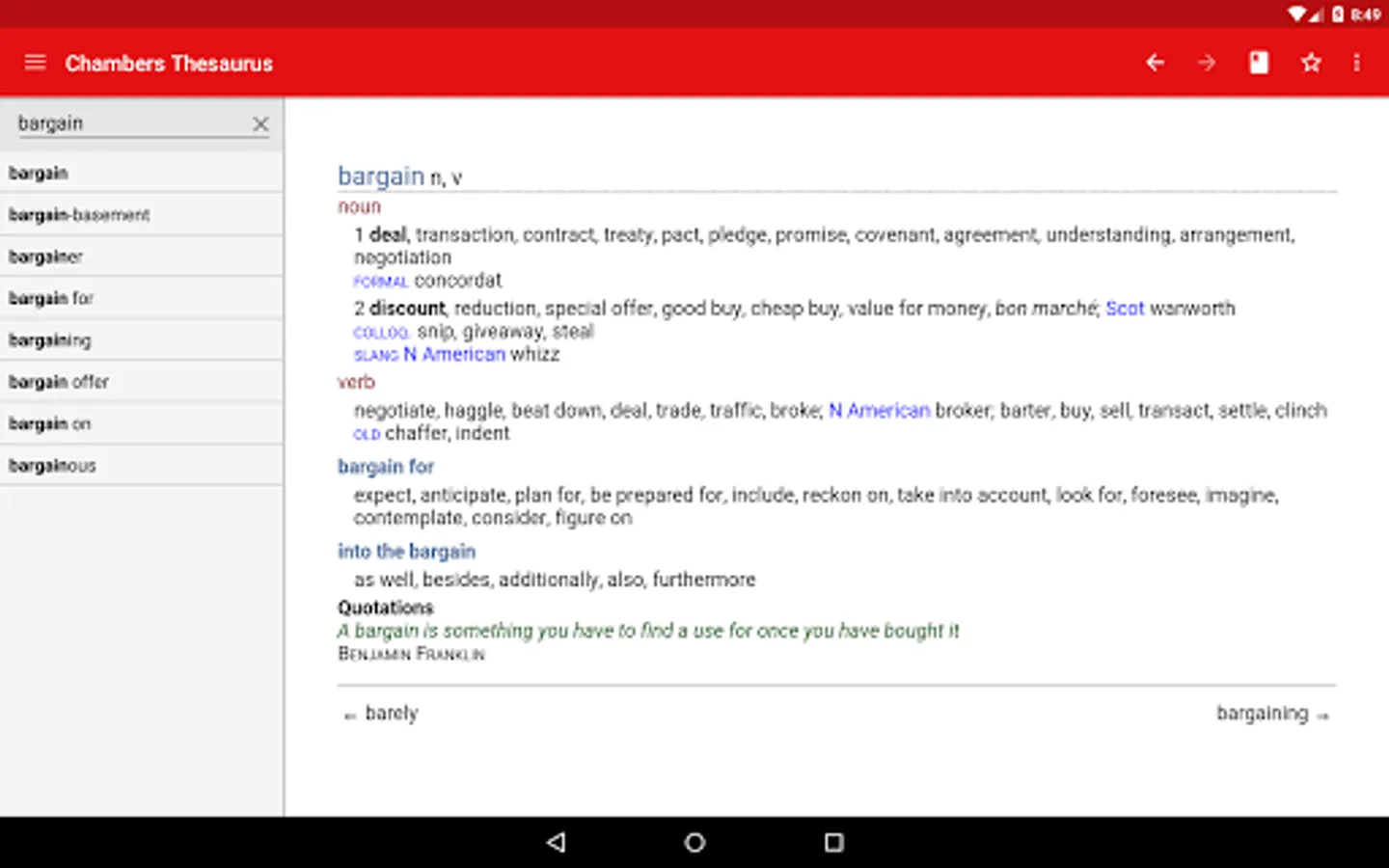Open the 'Scot' label link

coord(1125,309)
